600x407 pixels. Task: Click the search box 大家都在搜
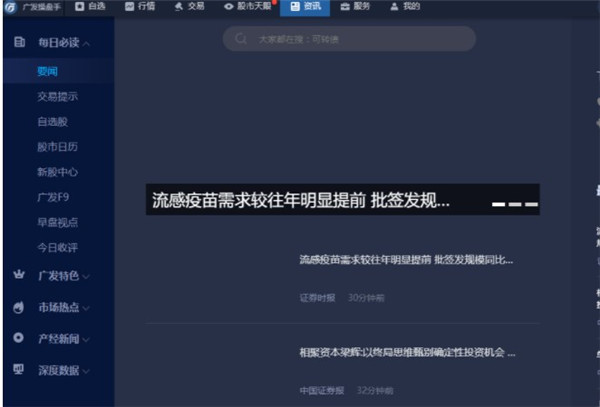[349, 39]
